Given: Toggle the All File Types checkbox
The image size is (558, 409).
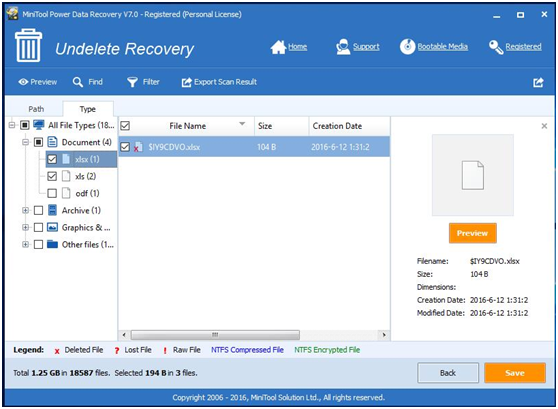Looking at the screenshot, I should [25, 125].
